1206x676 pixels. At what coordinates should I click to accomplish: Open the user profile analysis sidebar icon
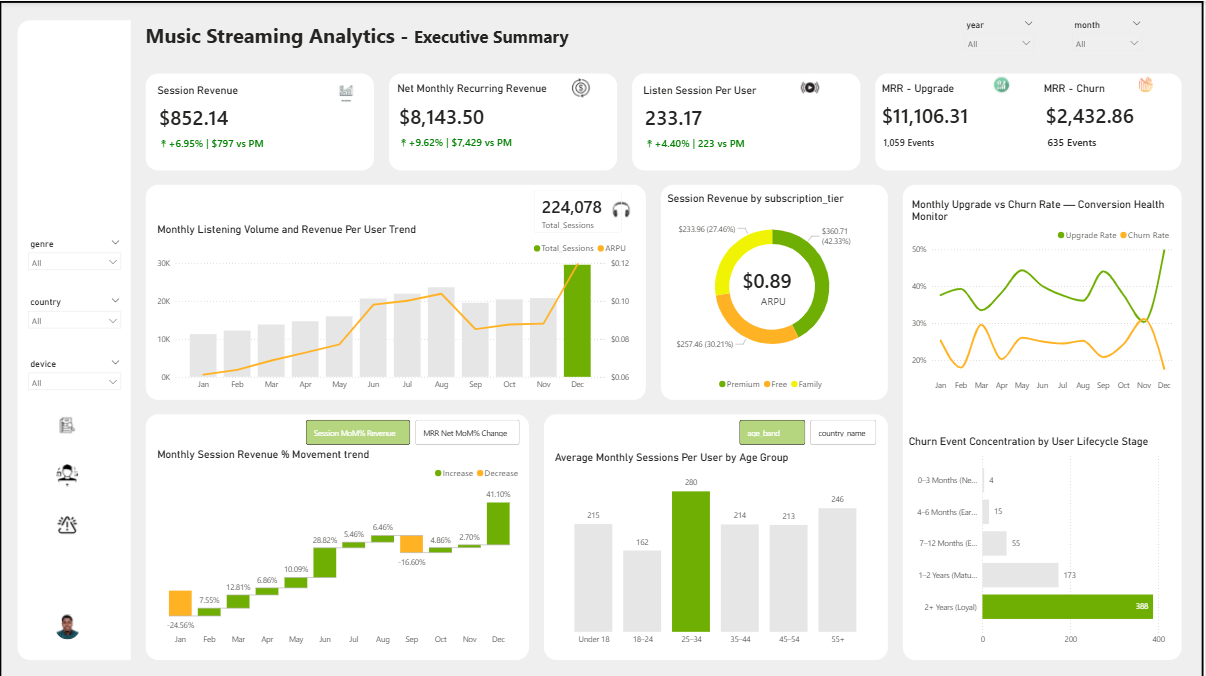(x=68, y=475)
